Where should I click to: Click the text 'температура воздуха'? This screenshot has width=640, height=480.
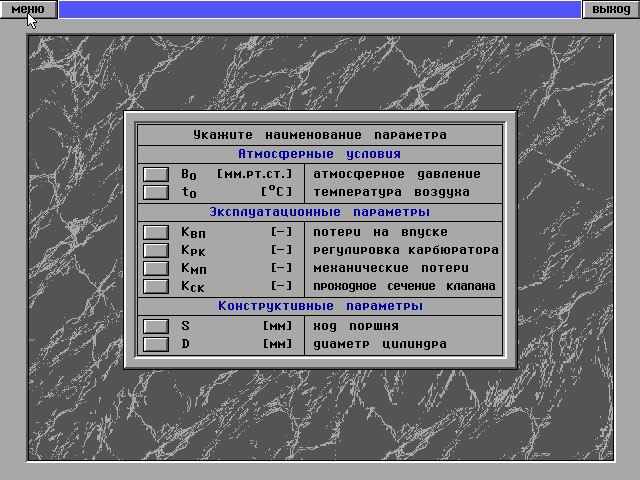coord(391,192)
